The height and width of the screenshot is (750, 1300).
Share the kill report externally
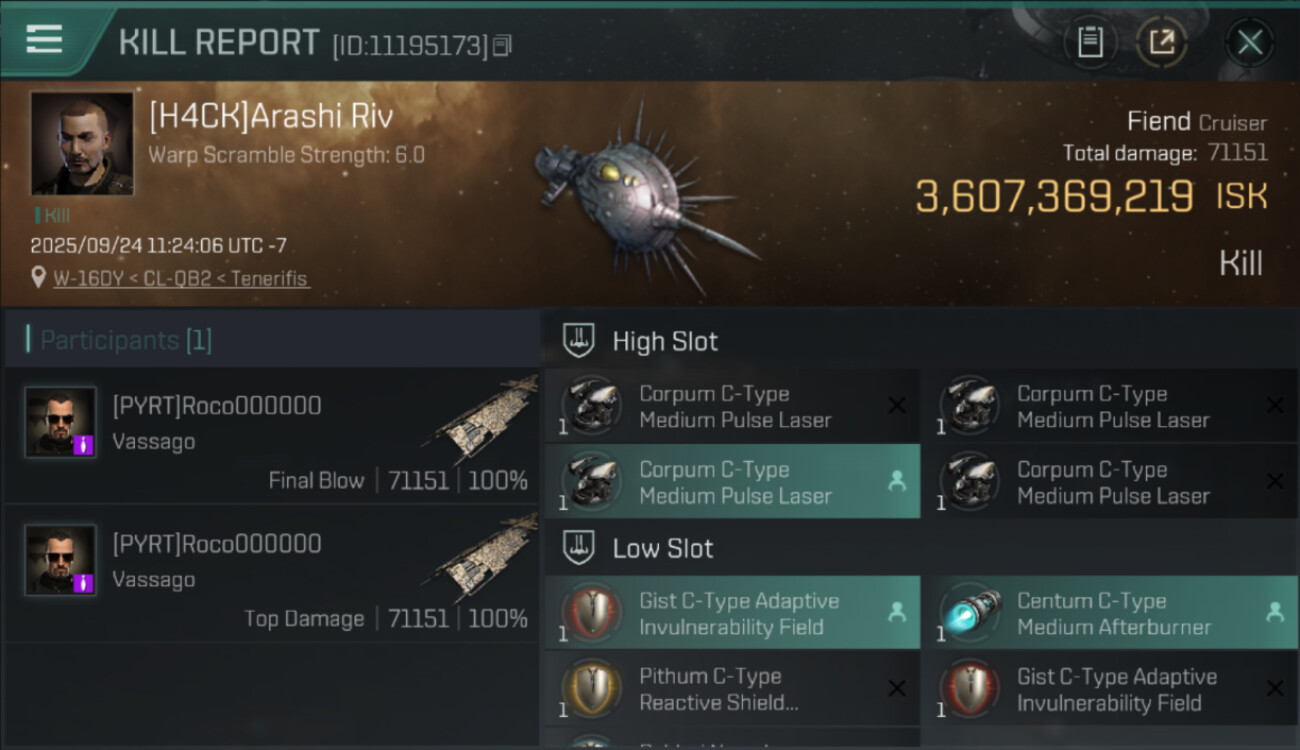pyautogui.click(x=1161, y=42)
